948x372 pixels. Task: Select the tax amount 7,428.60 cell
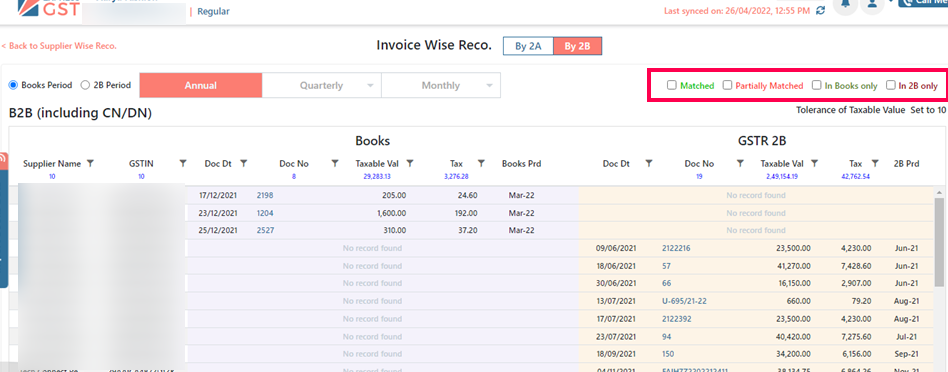pyautogui.click(x=855, y=266)
